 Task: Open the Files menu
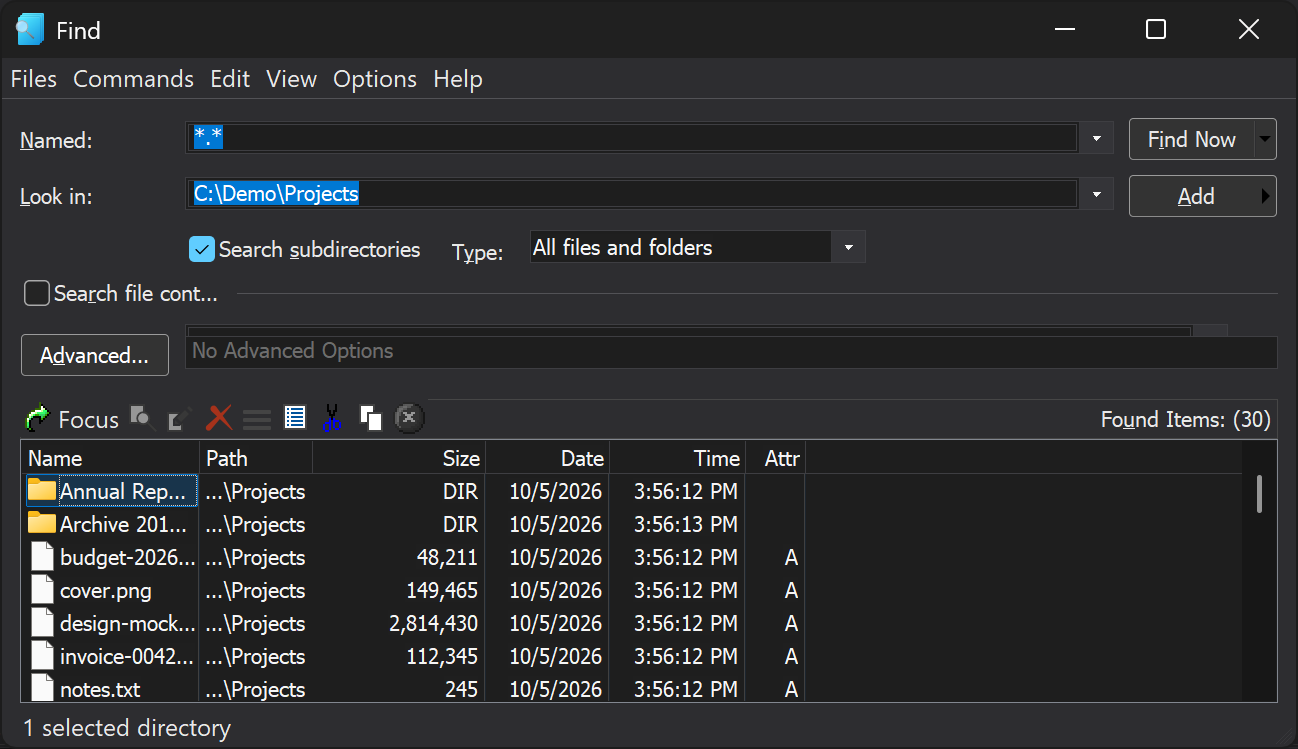34,79
